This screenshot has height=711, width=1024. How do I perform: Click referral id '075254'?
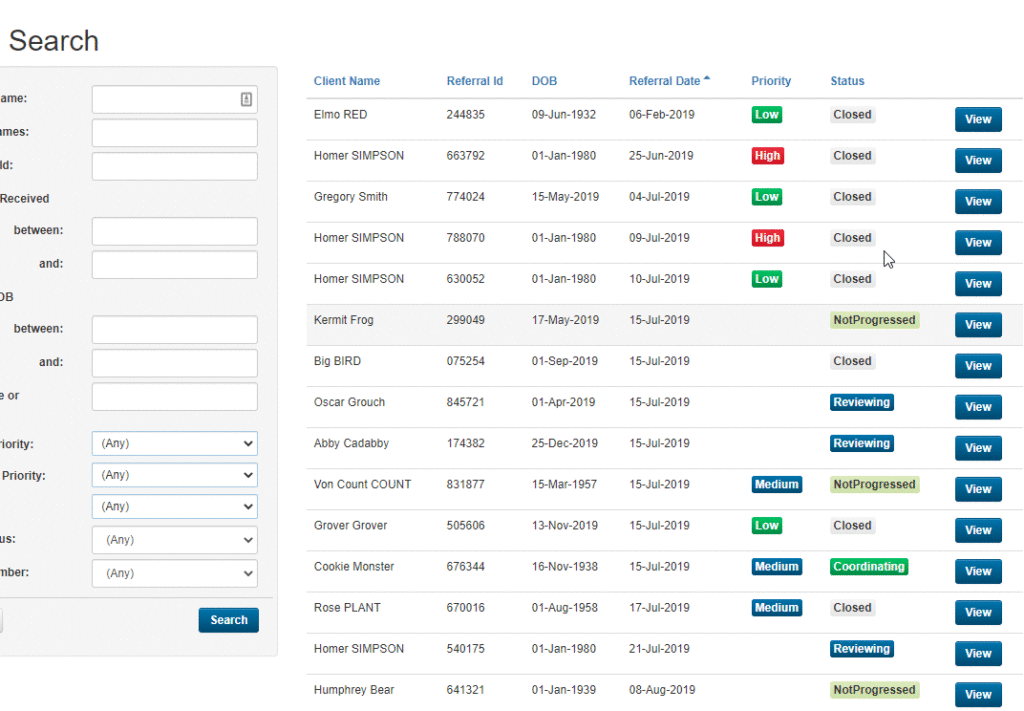click(466, 362)
